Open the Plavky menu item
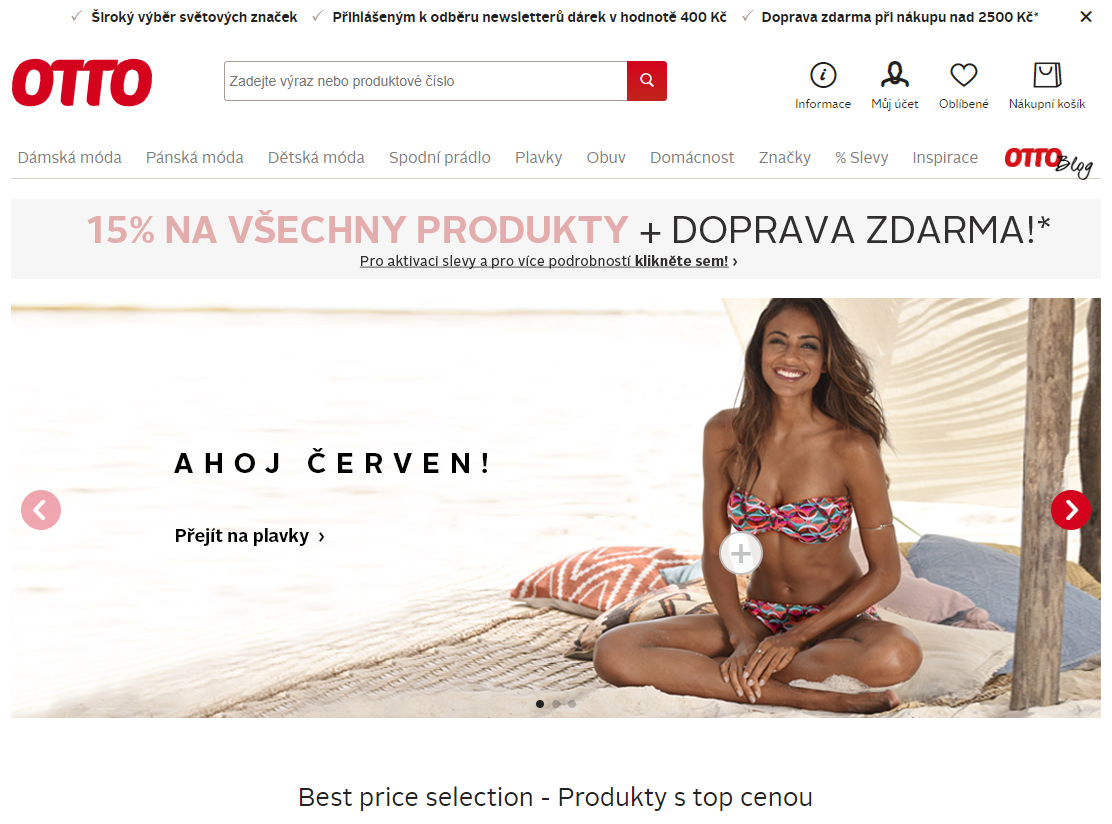Screen dimensions: 1112x824 (538, 157)
